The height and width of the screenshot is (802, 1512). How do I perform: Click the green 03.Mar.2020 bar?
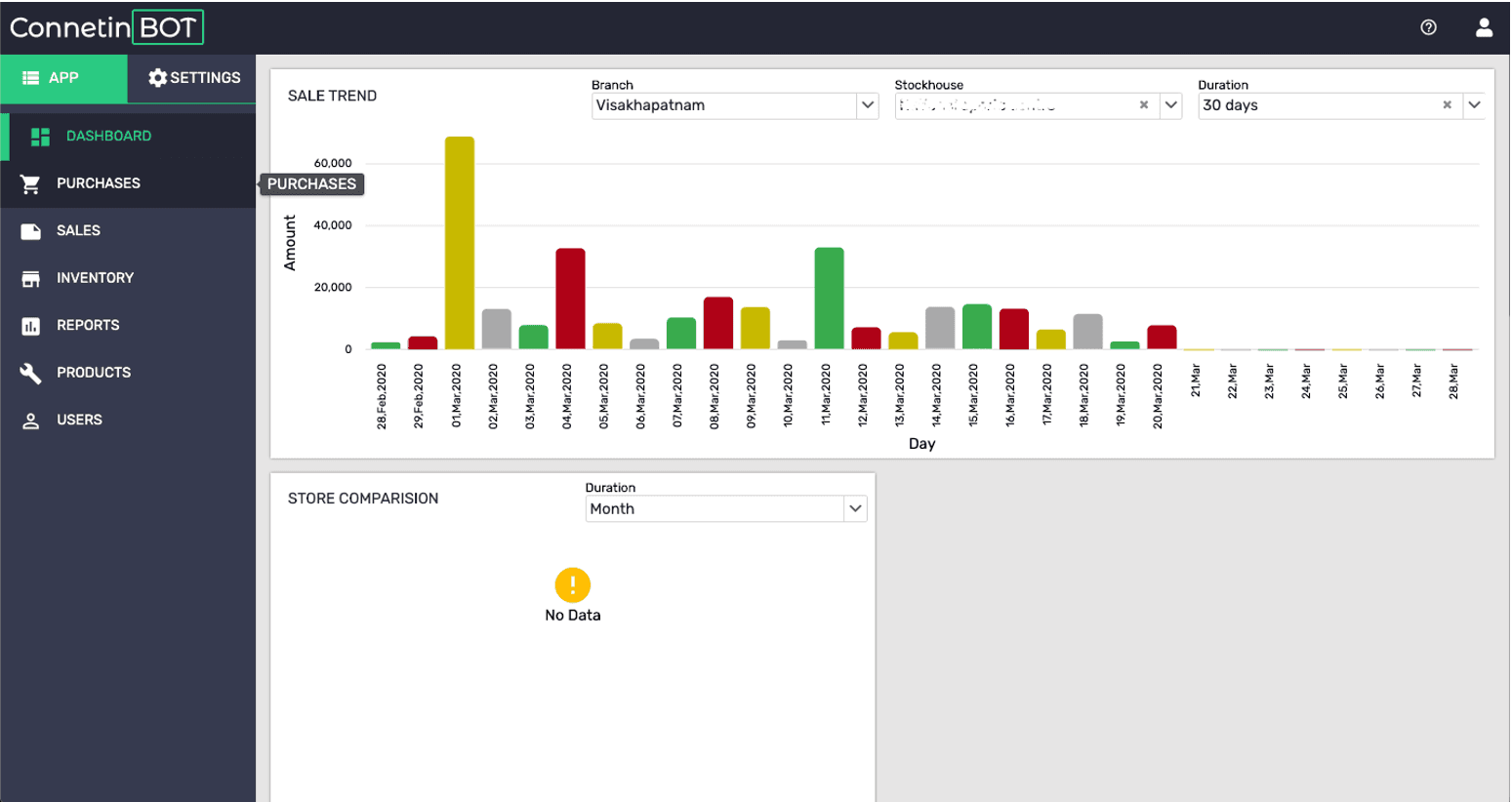click(534, 338)
